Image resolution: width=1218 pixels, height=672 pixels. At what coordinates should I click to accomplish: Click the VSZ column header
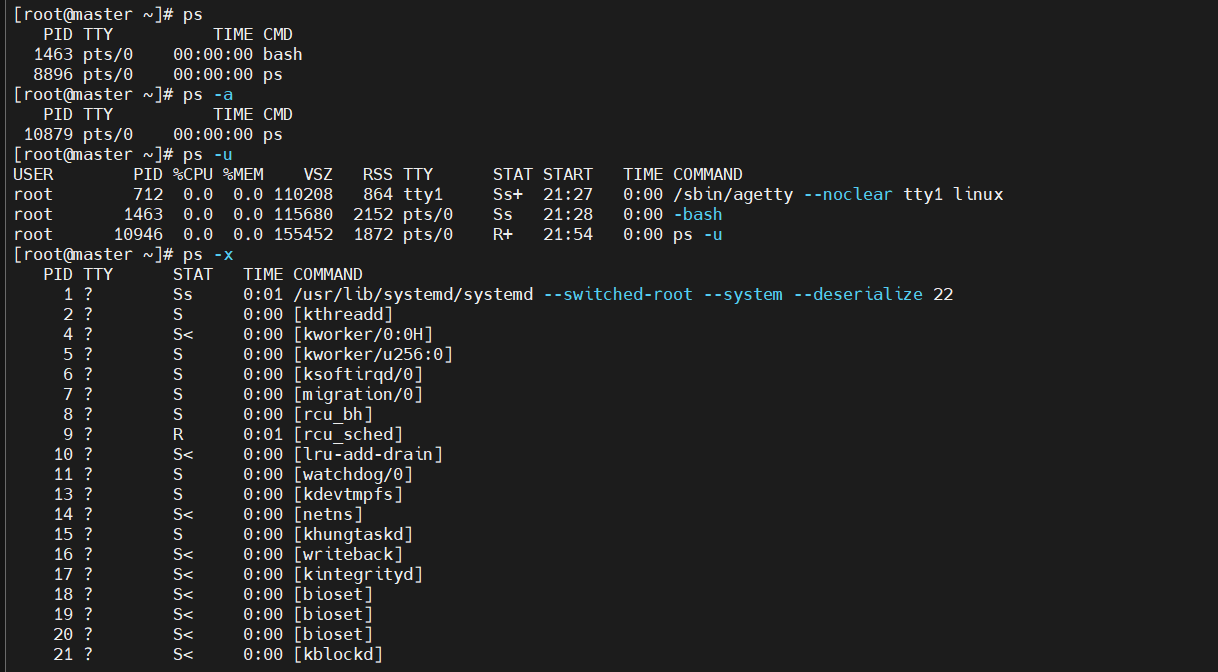point(318,174)
